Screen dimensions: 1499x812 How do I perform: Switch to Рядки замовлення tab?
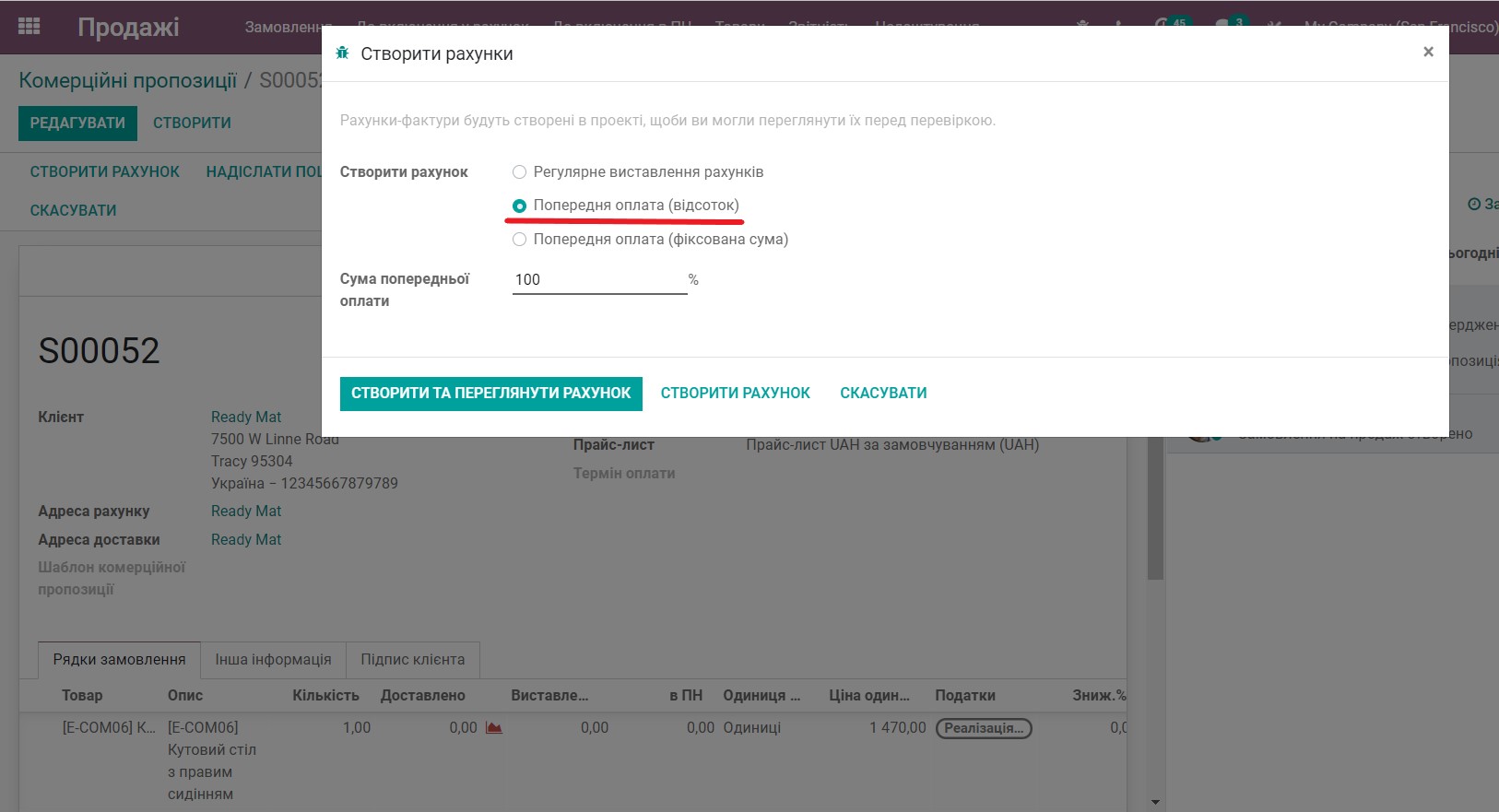point(119,660)
